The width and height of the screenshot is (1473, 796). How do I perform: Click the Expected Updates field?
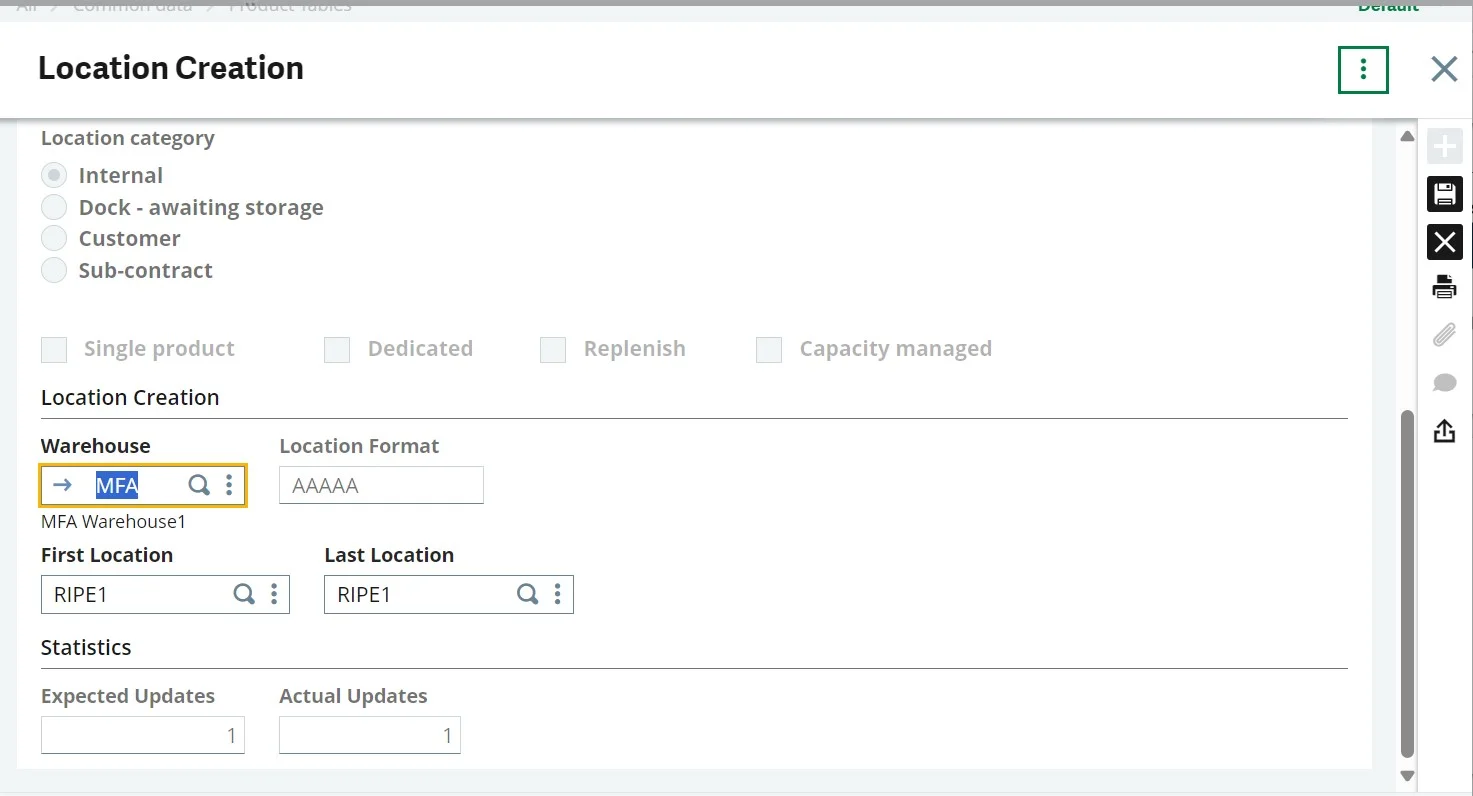pos(143,735)
